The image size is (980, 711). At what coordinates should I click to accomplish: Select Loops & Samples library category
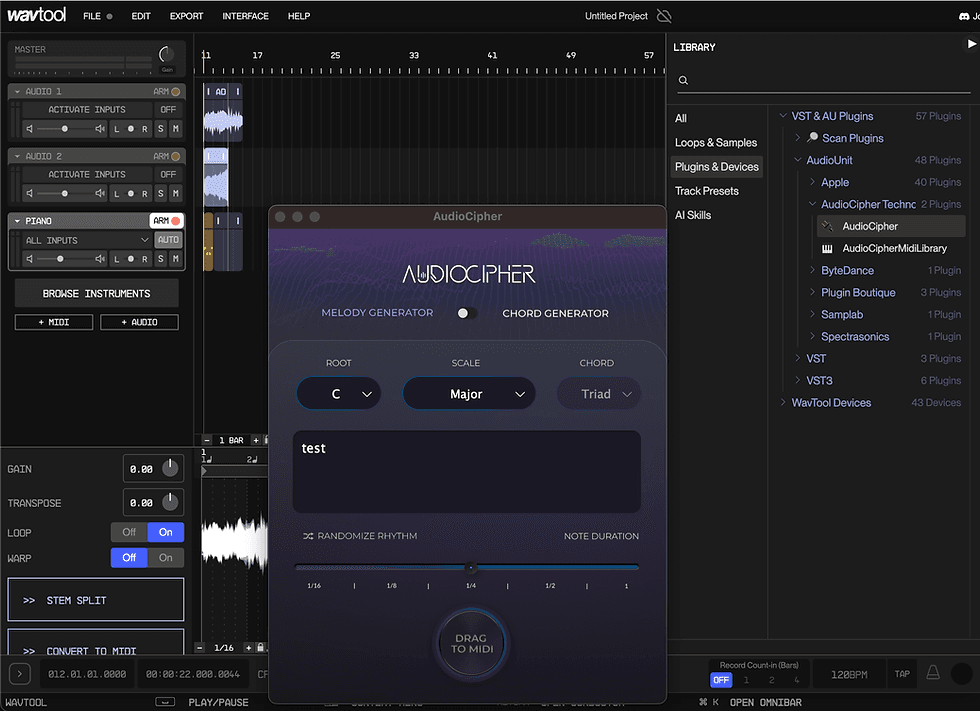point(716,142)
